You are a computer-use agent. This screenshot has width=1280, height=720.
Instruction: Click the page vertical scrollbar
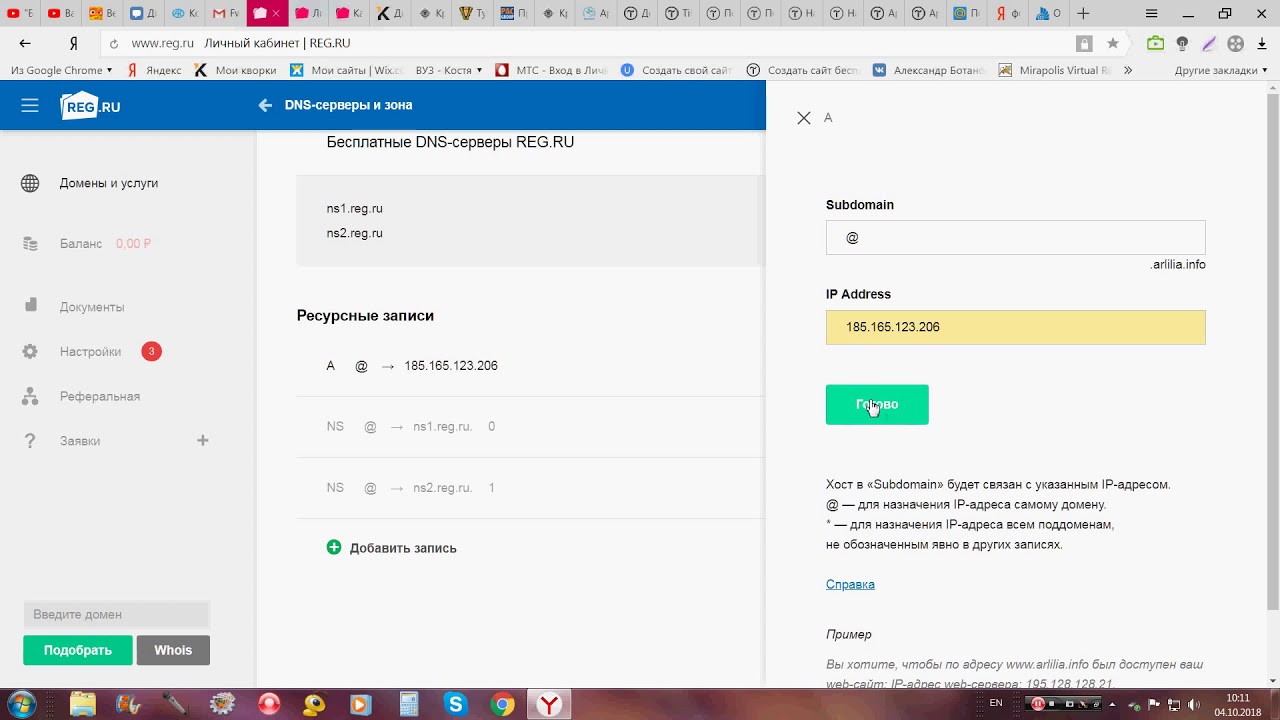(x=1273, y=350)
